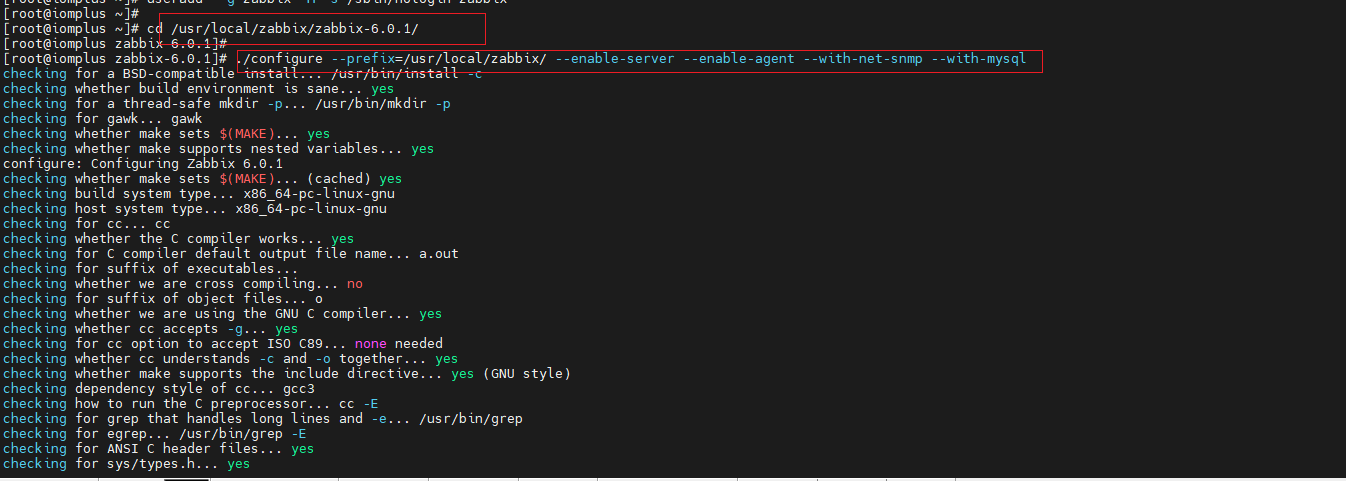Select the 'ISO C89... none needed' line
This screenshot has width=1346, height=481.
point(223,344)
